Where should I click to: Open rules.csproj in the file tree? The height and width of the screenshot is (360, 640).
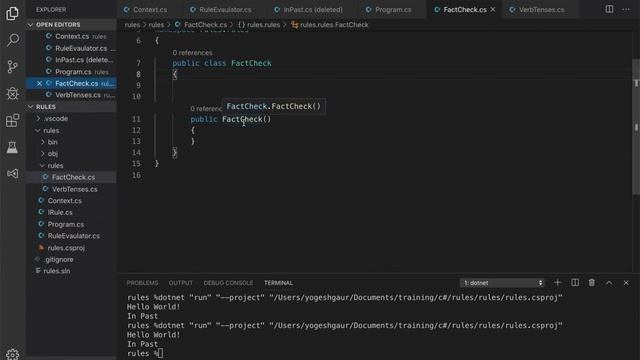click(x=71, y=248)
